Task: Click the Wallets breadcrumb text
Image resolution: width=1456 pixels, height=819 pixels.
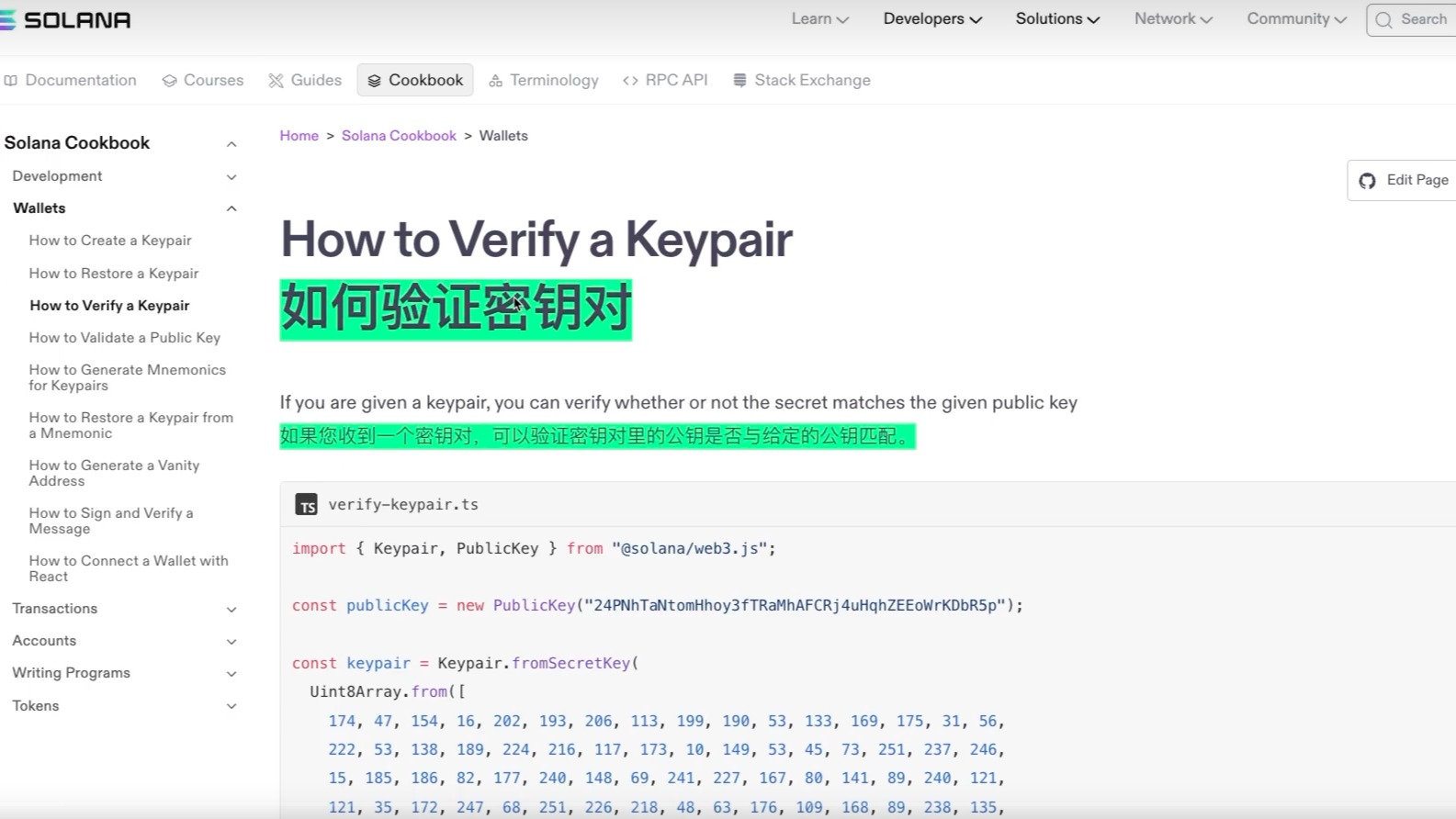Action: tap(503, 136)
